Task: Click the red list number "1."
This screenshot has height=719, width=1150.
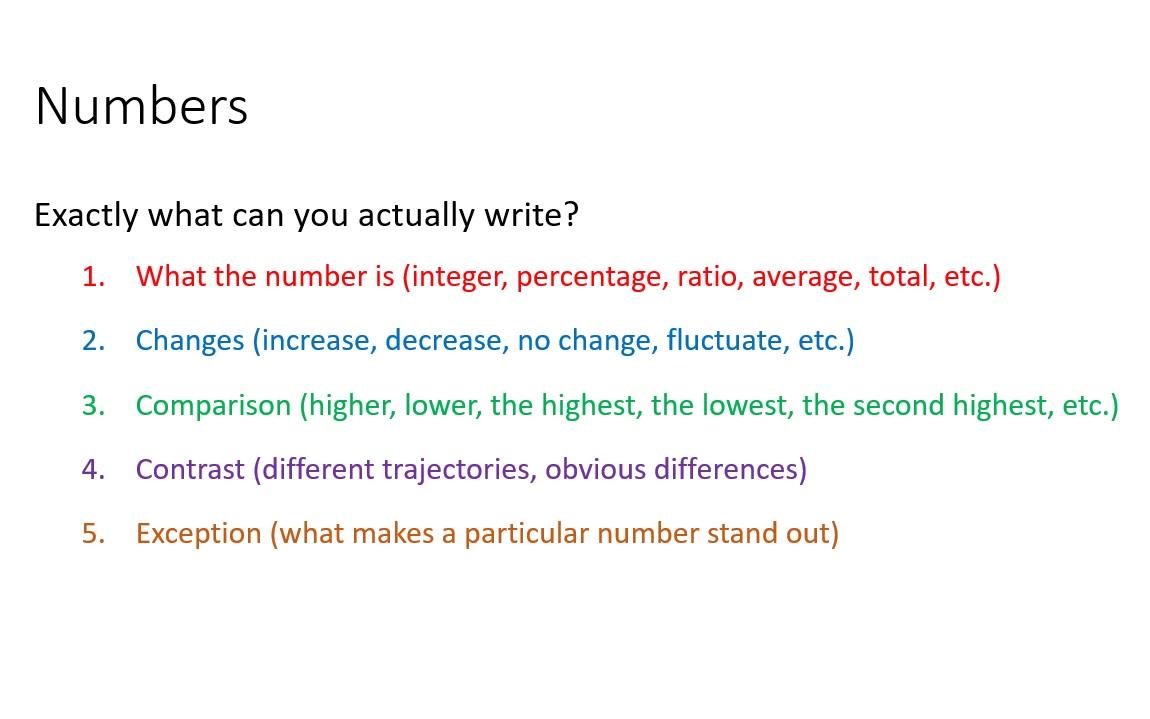Action: [94, 277]
